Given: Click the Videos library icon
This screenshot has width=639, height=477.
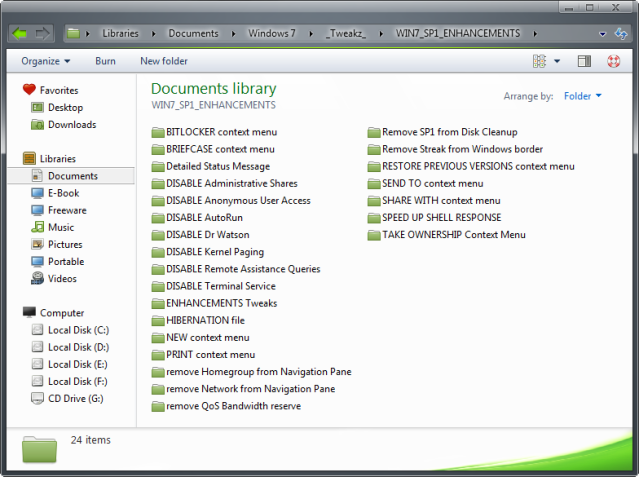Looking at the screenshot, I should 37,278.
